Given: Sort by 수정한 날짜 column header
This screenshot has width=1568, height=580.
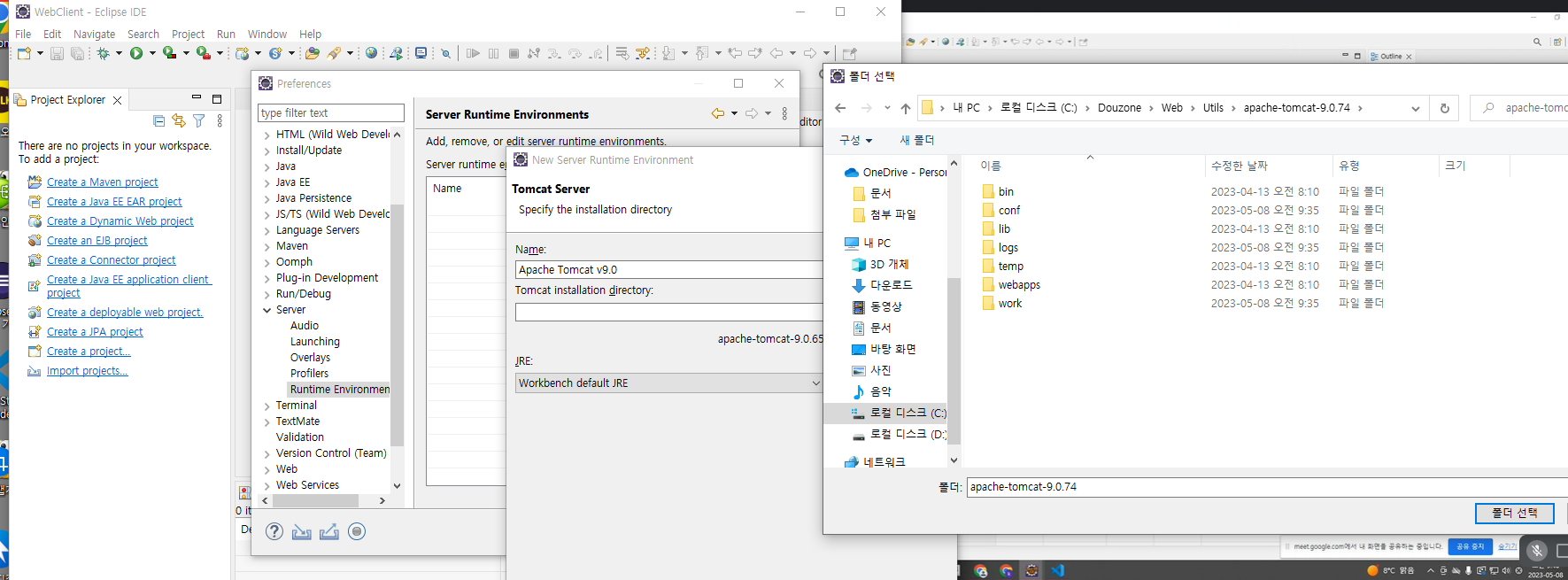Looking at the screenshot, I should (1240, 166).
